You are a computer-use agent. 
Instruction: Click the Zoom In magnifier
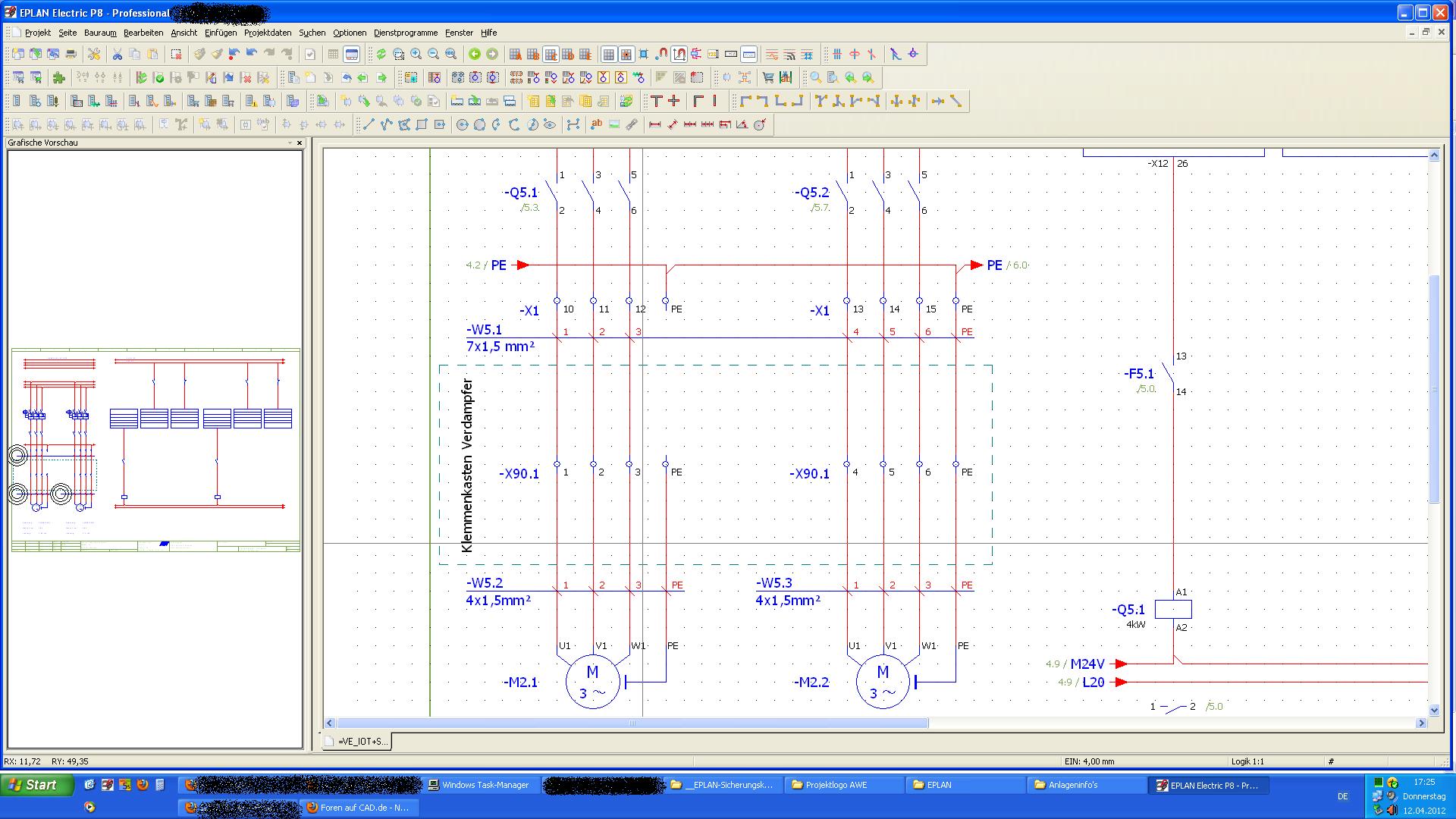pyautogui.click(x=416, y=54)
